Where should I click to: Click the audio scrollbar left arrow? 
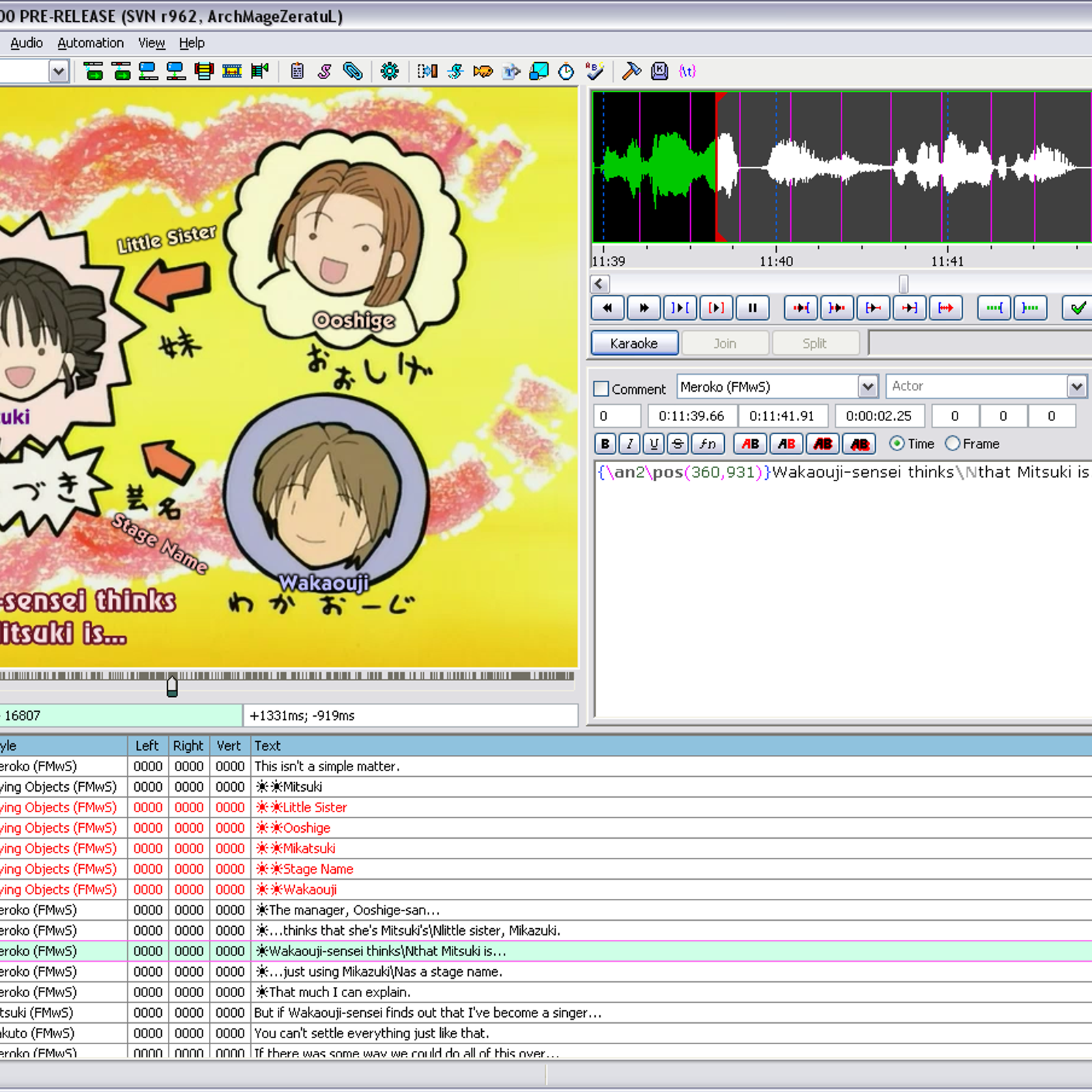(x=600, y=283)
